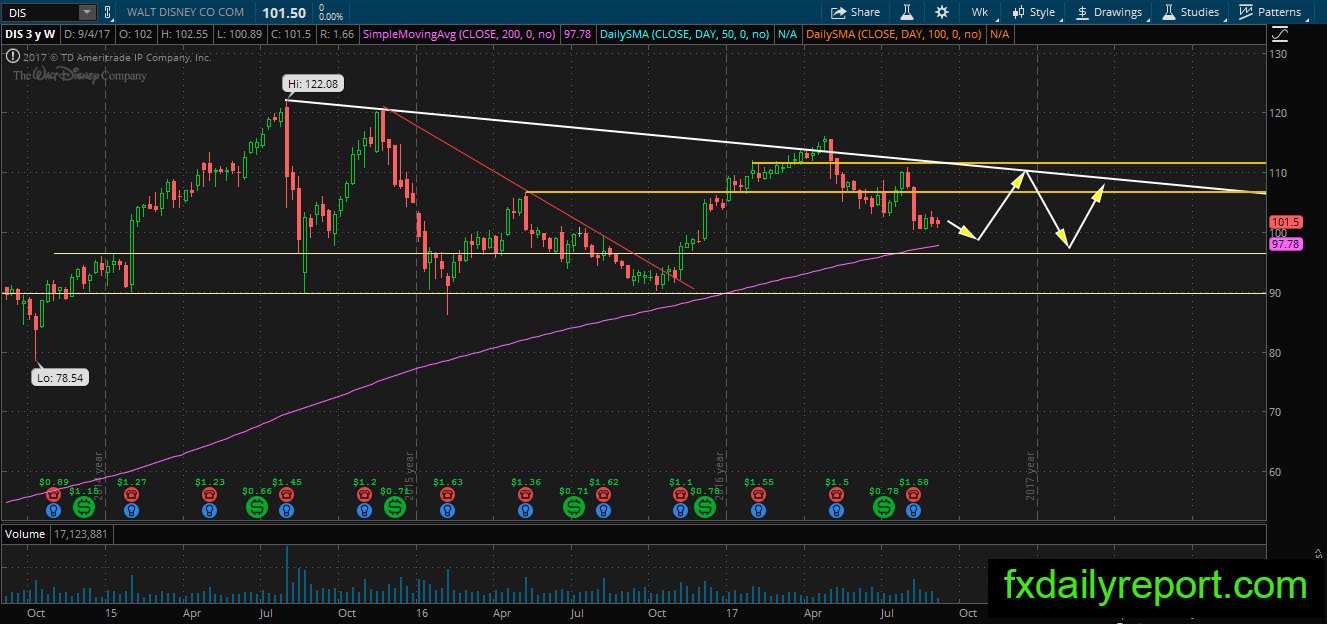Click the blue bulb icon under $1.58 earnings

pyautogui.click(x=914, y=509)
